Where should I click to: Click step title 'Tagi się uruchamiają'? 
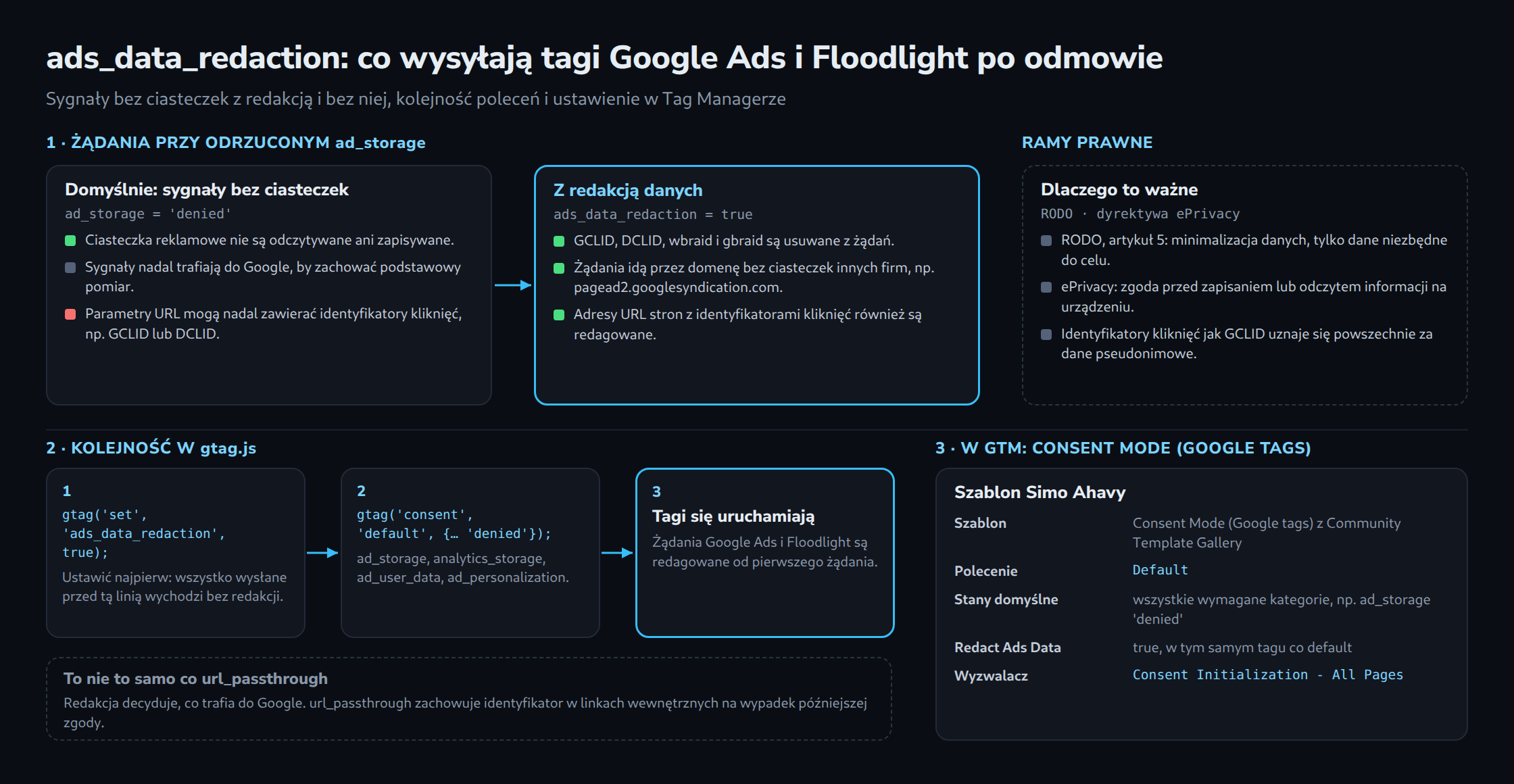(x=733, y=516)
